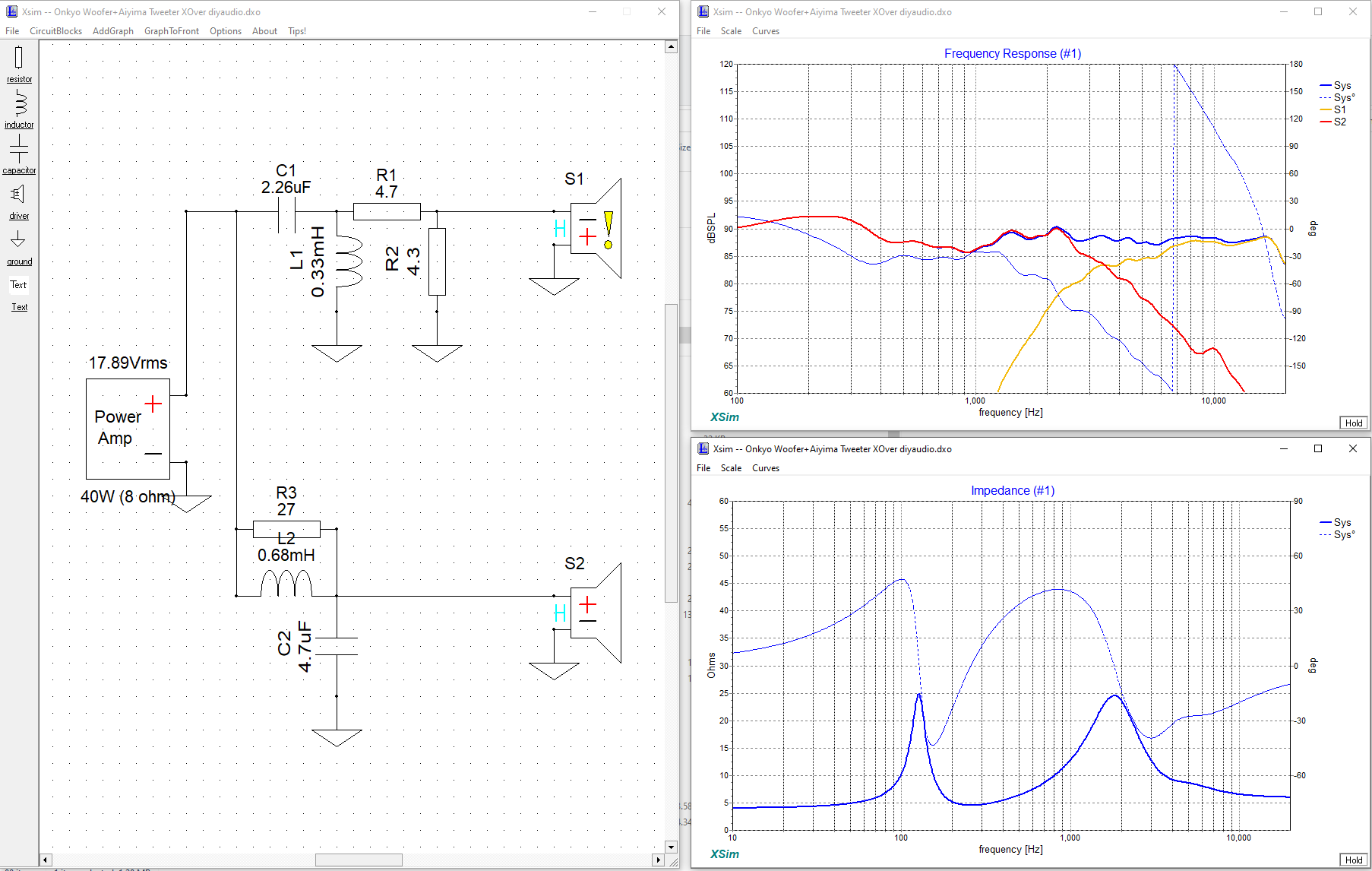Viewport: 1372px width, 871px height.
Task: Choose the underlined Text label tool
Action: tap(19, 307)
